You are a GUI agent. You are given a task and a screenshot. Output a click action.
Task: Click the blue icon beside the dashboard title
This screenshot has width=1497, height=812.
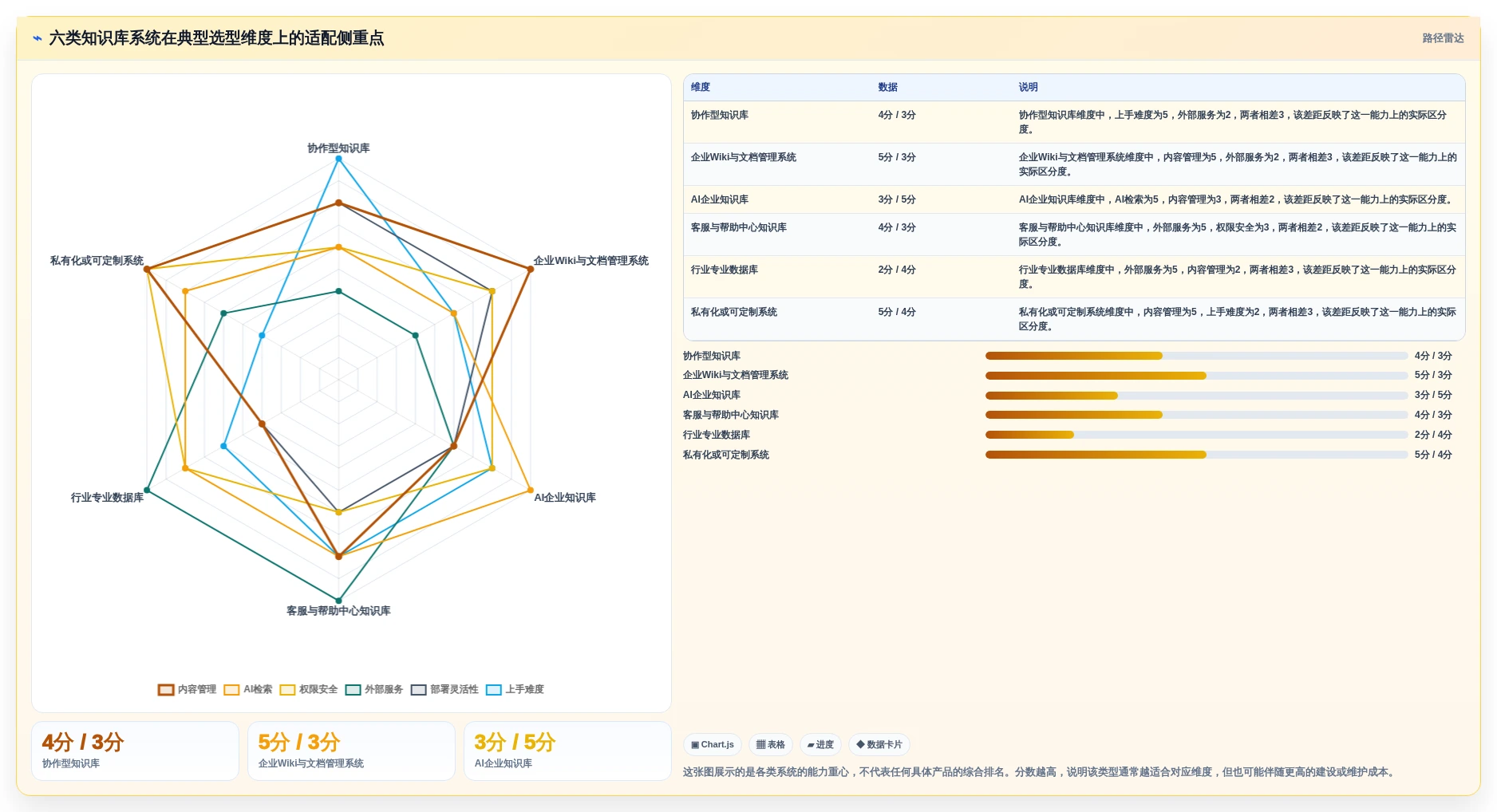point(38,38)
